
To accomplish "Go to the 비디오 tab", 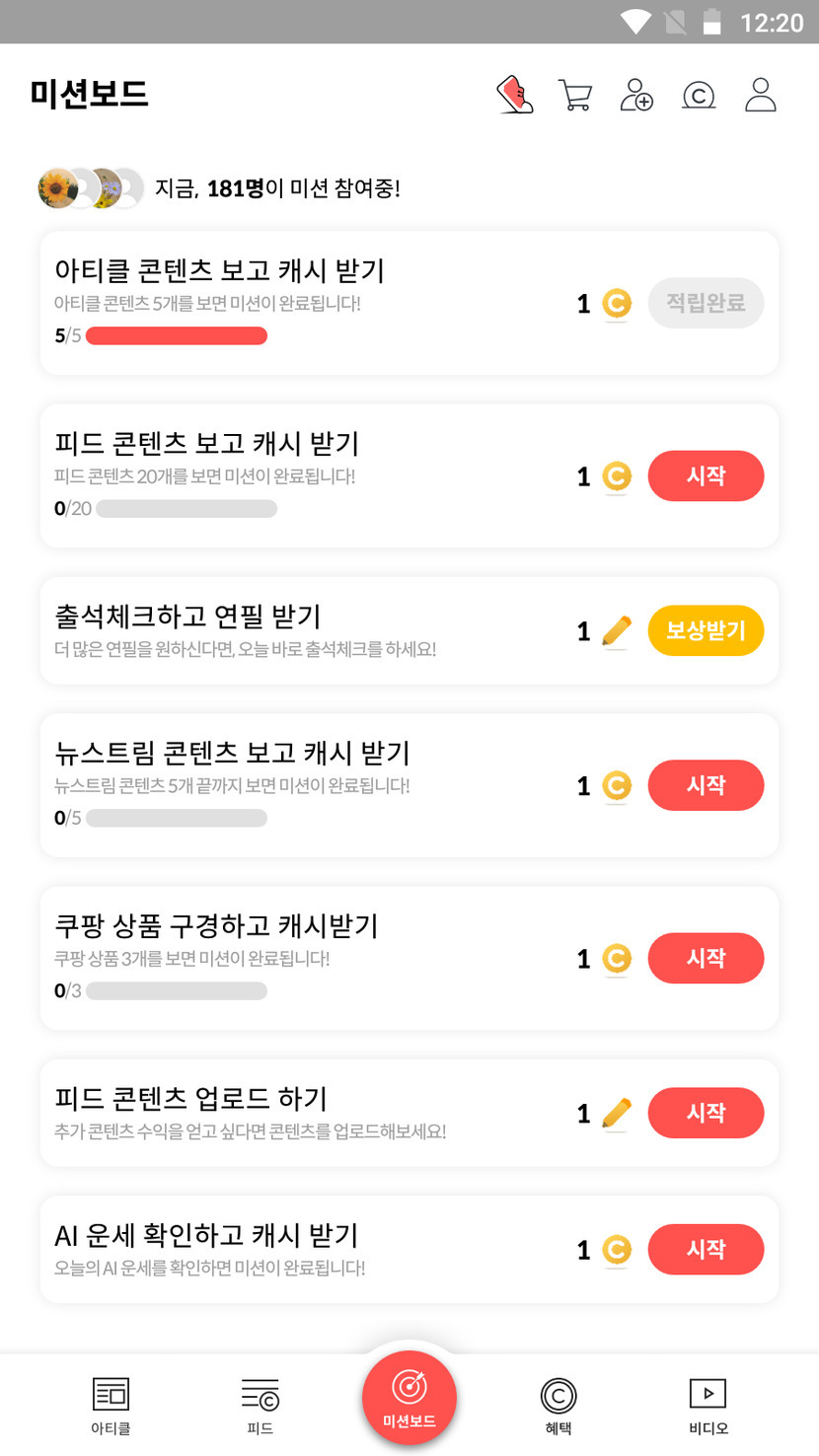I will coord(707,1405).
